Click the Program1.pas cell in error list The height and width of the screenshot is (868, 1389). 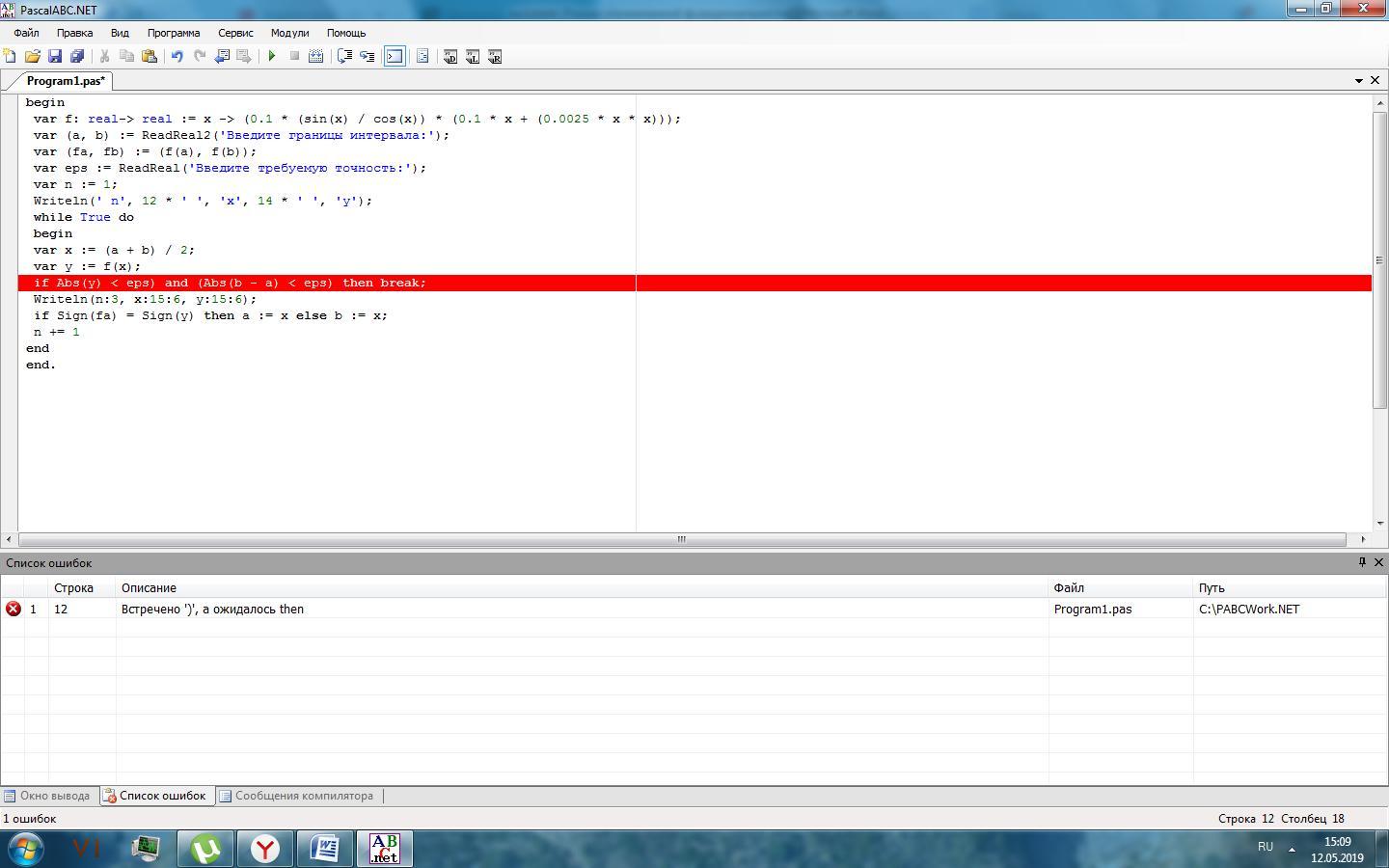pos(1093,610)
